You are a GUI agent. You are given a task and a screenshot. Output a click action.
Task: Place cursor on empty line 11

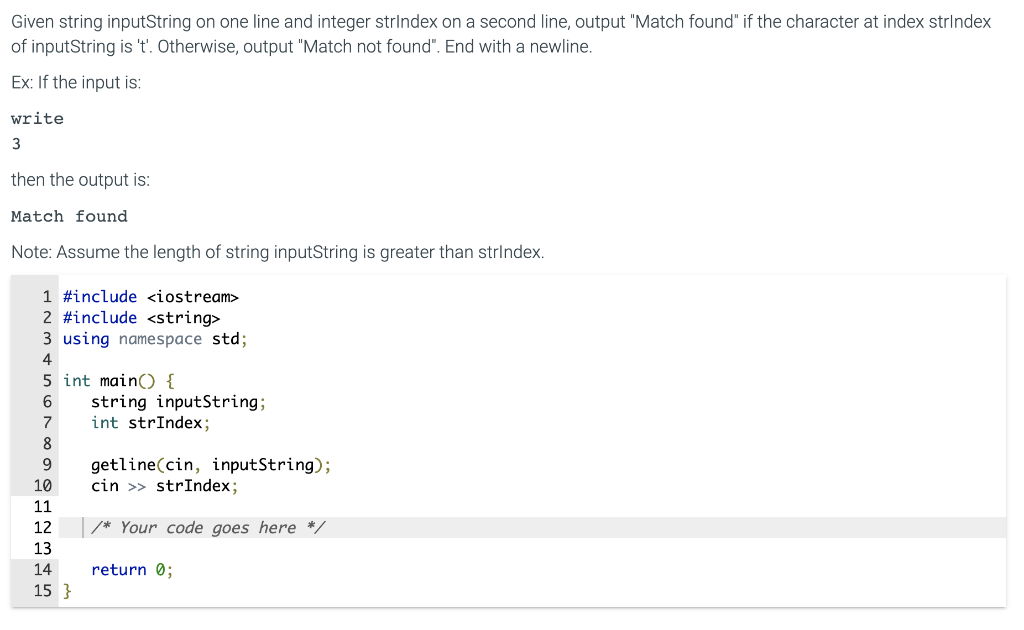(532, 507)
